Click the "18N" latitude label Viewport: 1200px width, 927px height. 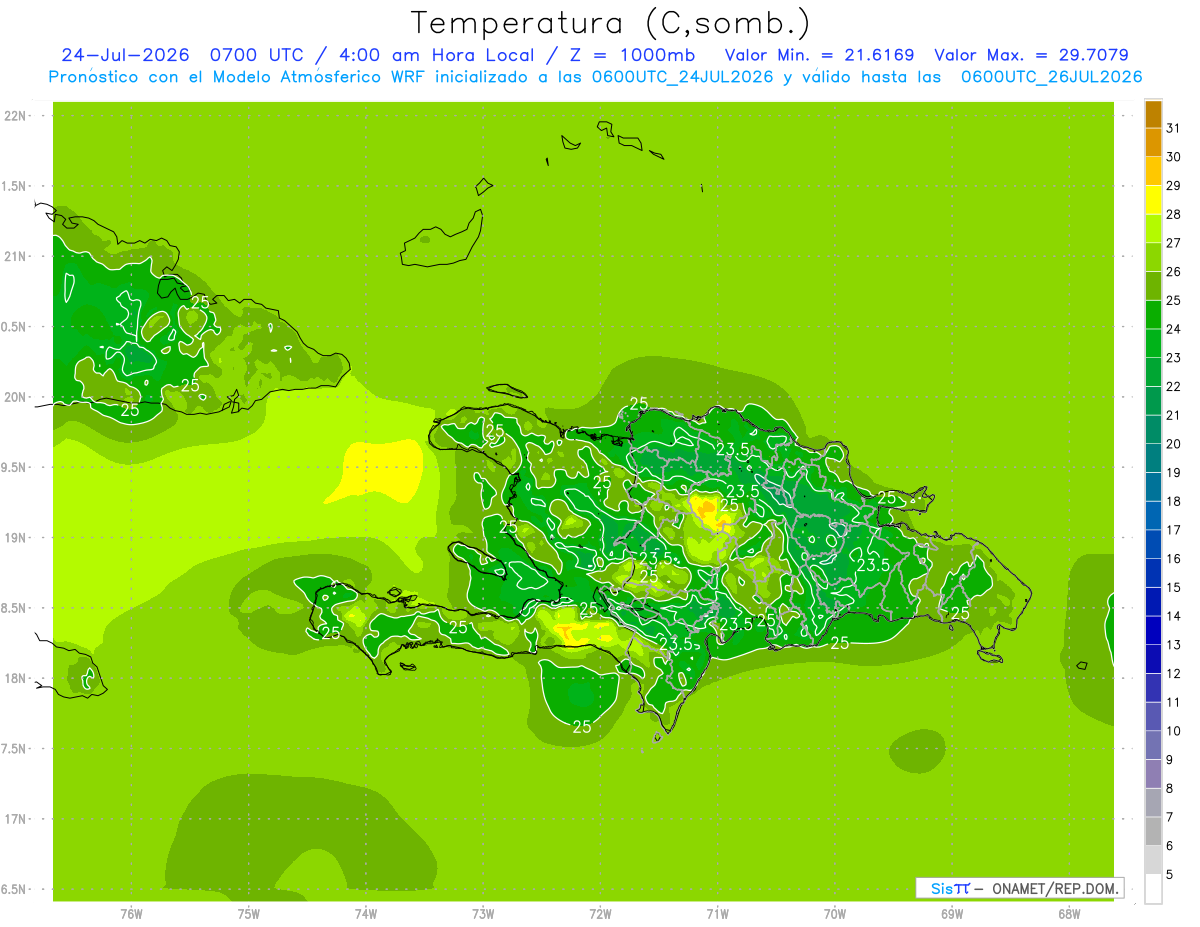click(x=16, y=679)
